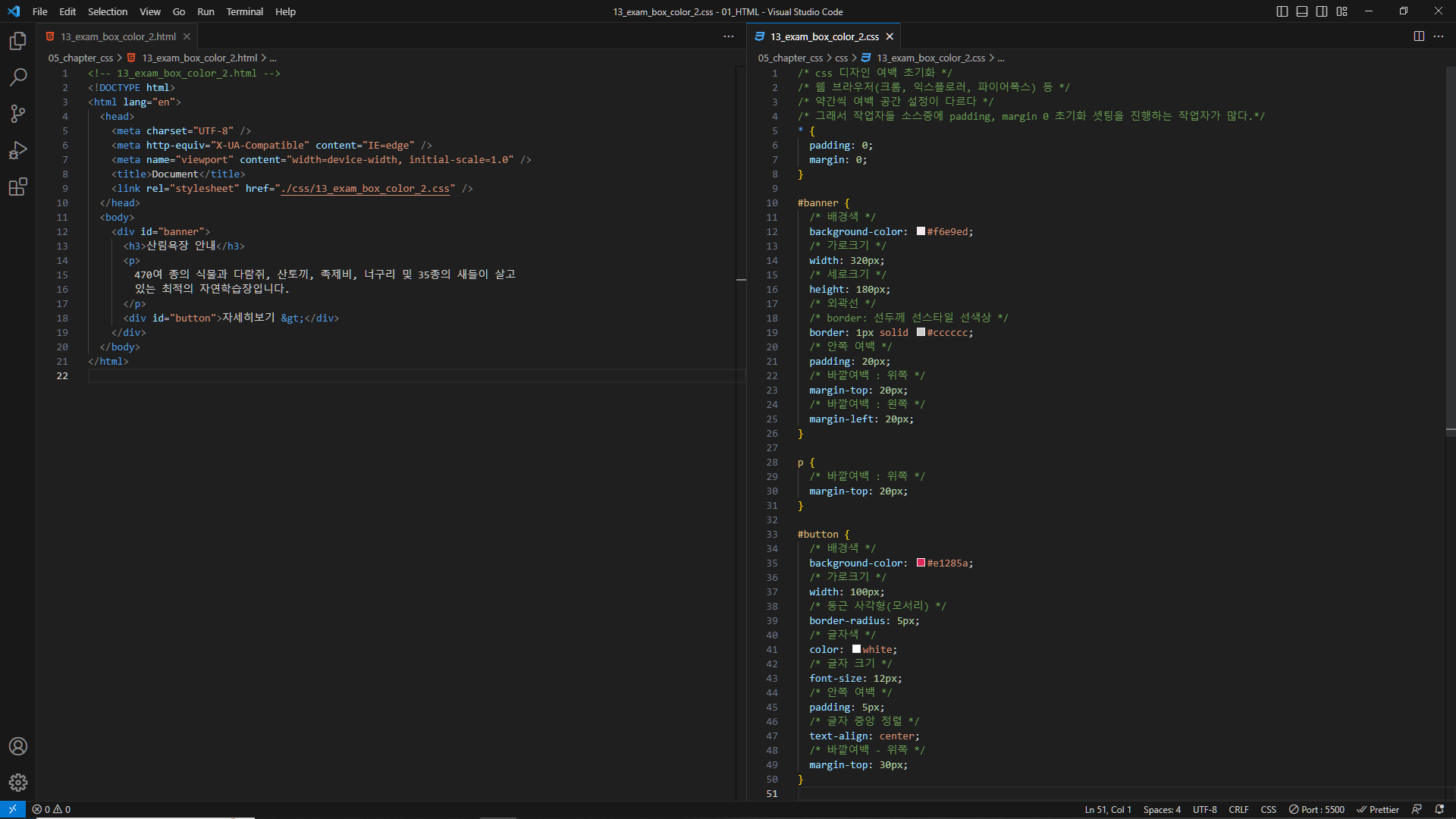Switch to 13_exam_box_color_2.html tab
The image size is (1456, 819).
pyautogui.click(x=118, y=36)
